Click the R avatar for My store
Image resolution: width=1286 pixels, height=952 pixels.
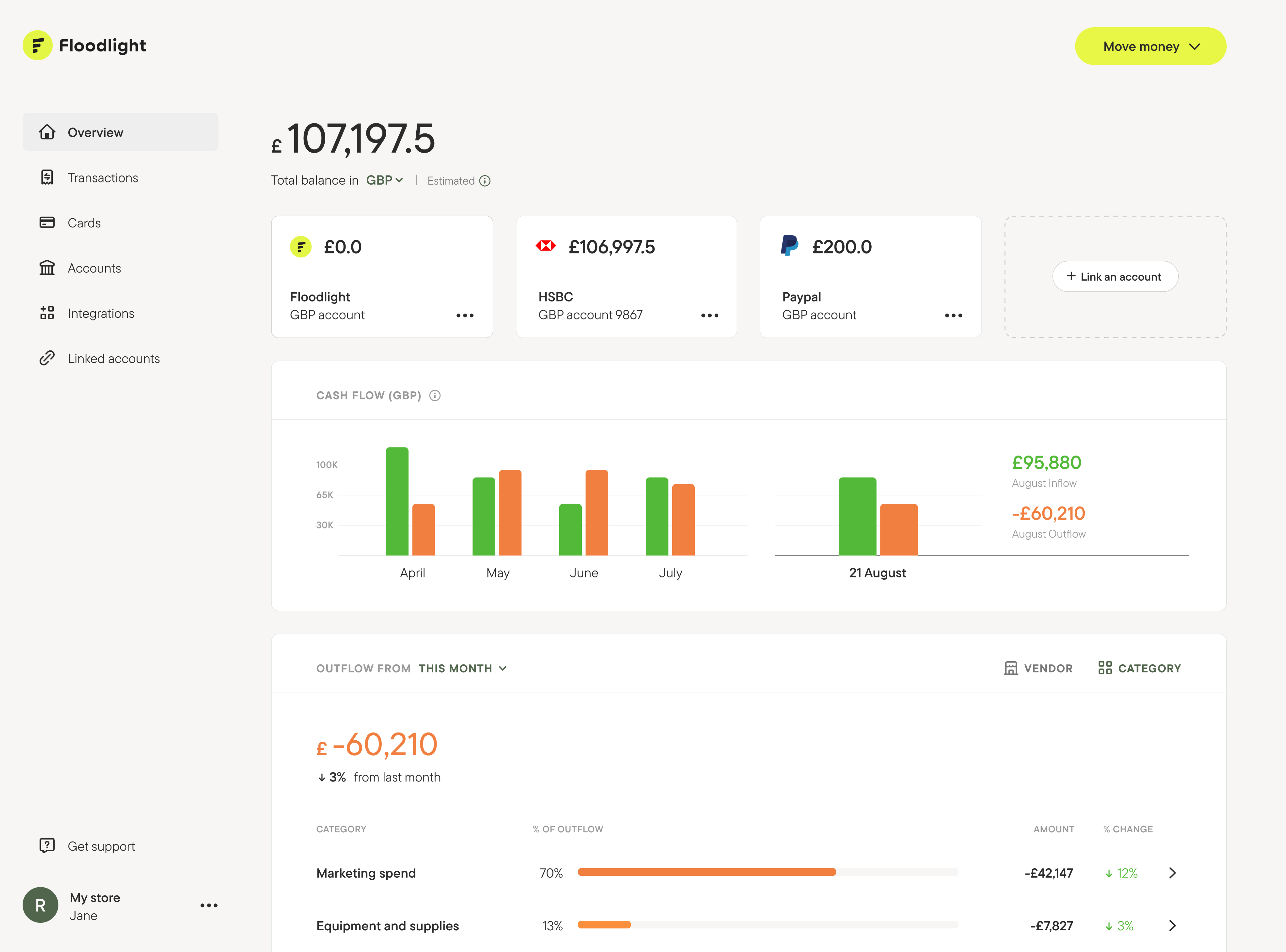[40, 905]
